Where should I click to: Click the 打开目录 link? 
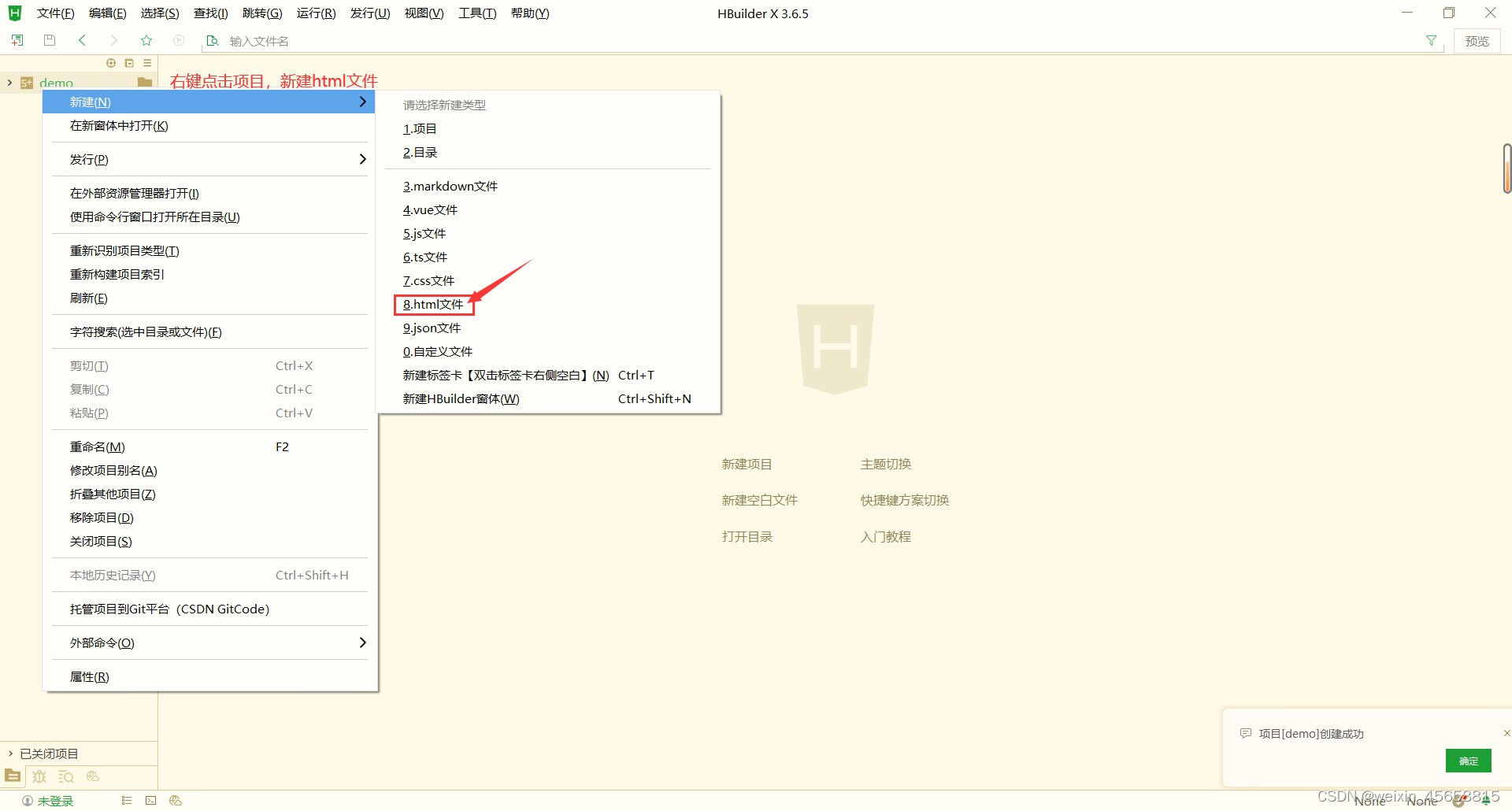(x=747, y=536)
